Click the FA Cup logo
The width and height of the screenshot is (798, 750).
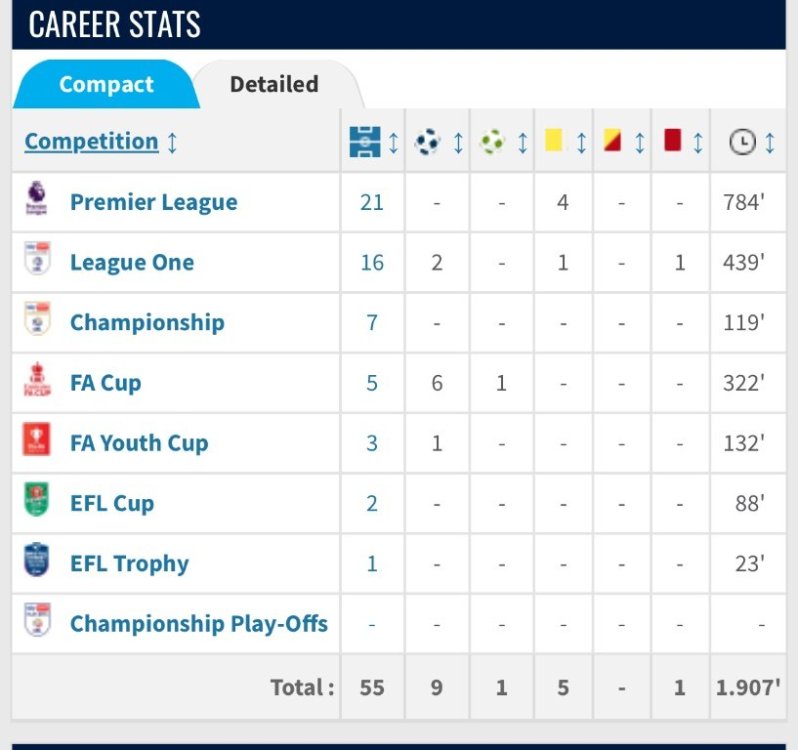tap(37, 382)
